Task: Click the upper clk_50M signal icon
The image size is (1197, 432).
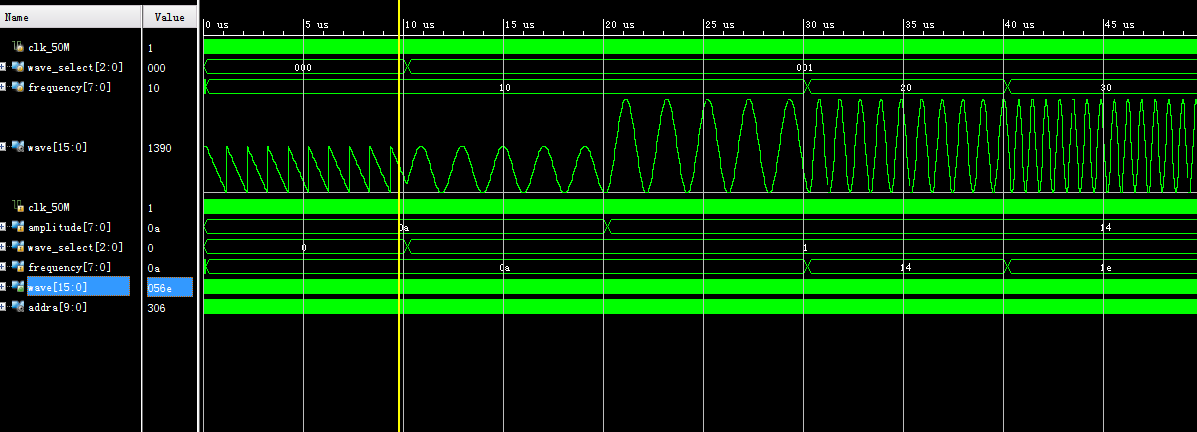Action: tap(18, 47)
